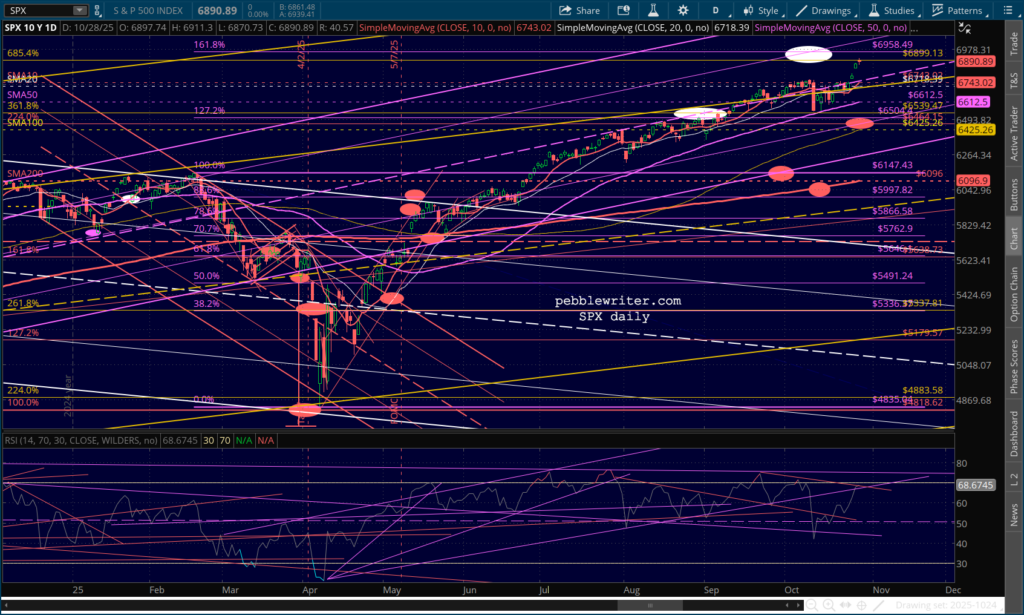
Task: Click the news/events icon beside Share
Action: [x=624, y=10]
